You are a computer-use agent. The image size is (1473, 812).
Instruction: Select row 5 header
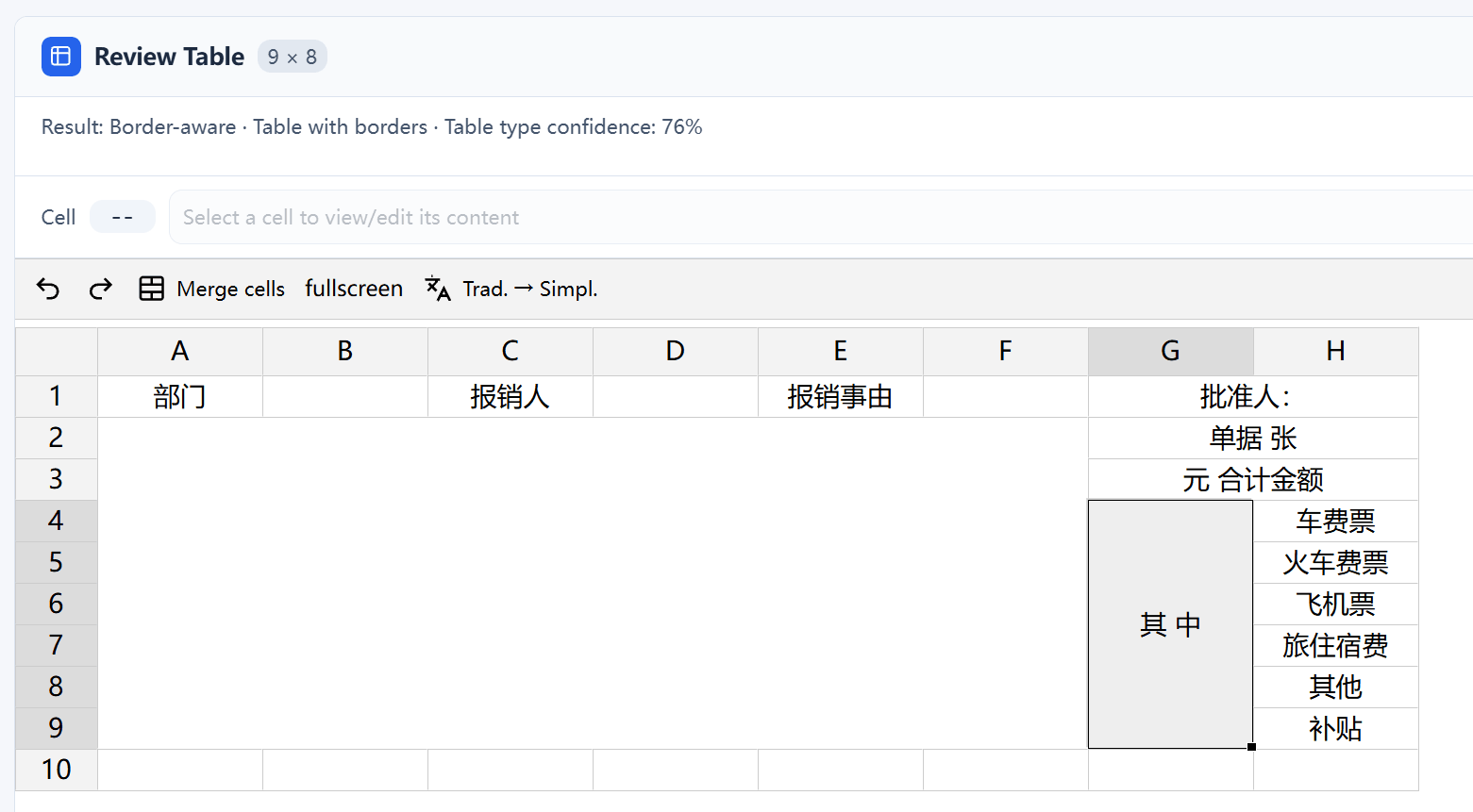(57, 563)
